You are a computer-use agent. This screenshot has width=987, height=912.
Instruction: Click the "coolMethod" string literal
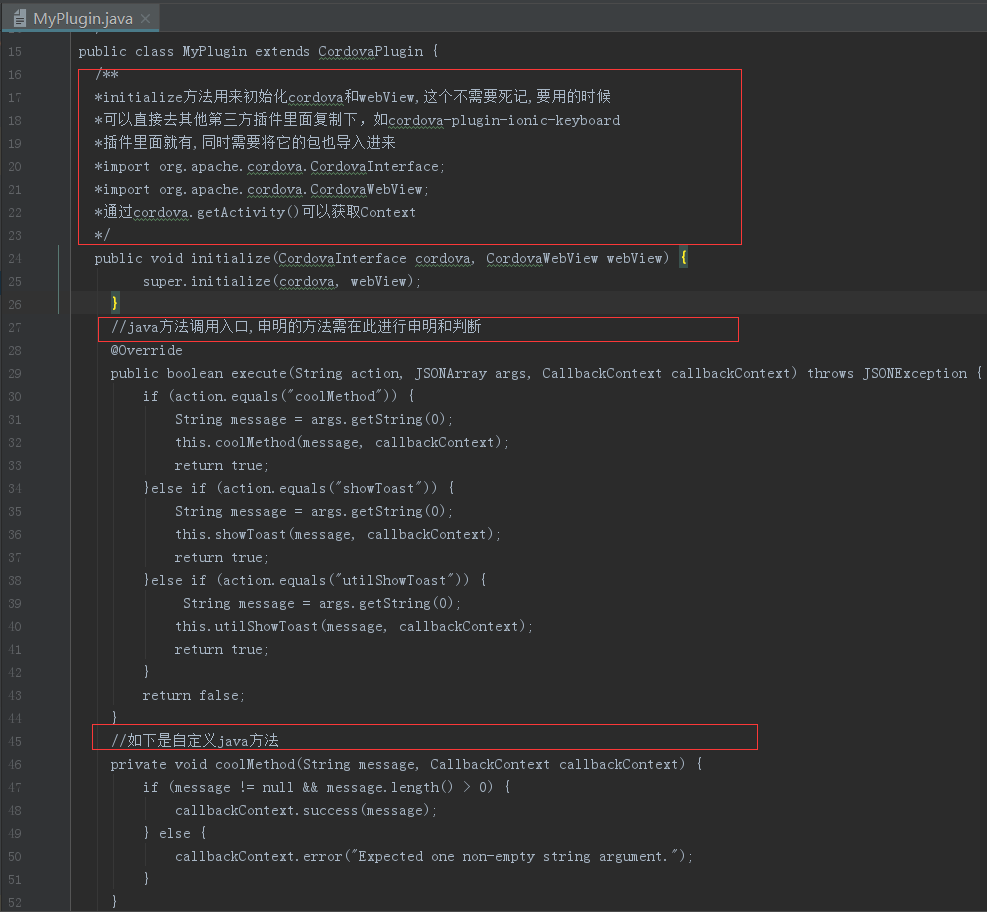tap(336, 396)
